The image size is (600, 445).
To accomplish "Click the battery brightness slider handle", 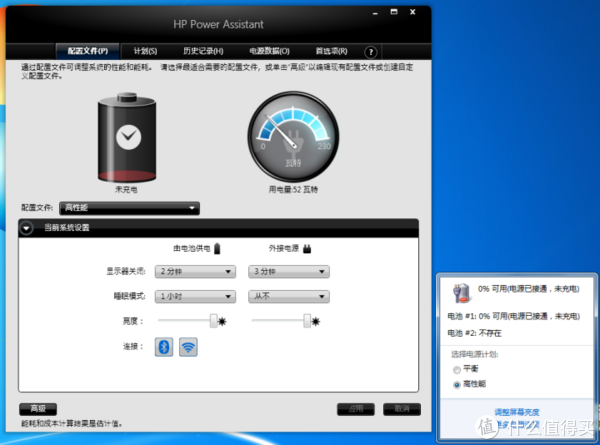I will point(214,321).
